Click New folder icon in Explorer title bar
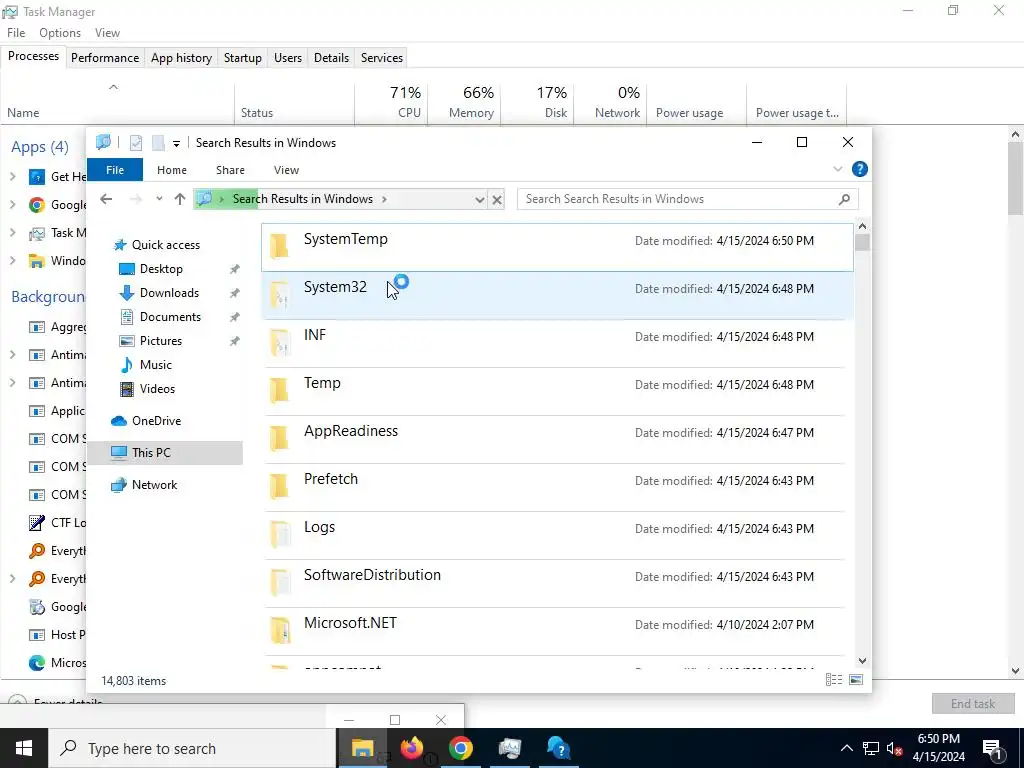 click(158, 142)
